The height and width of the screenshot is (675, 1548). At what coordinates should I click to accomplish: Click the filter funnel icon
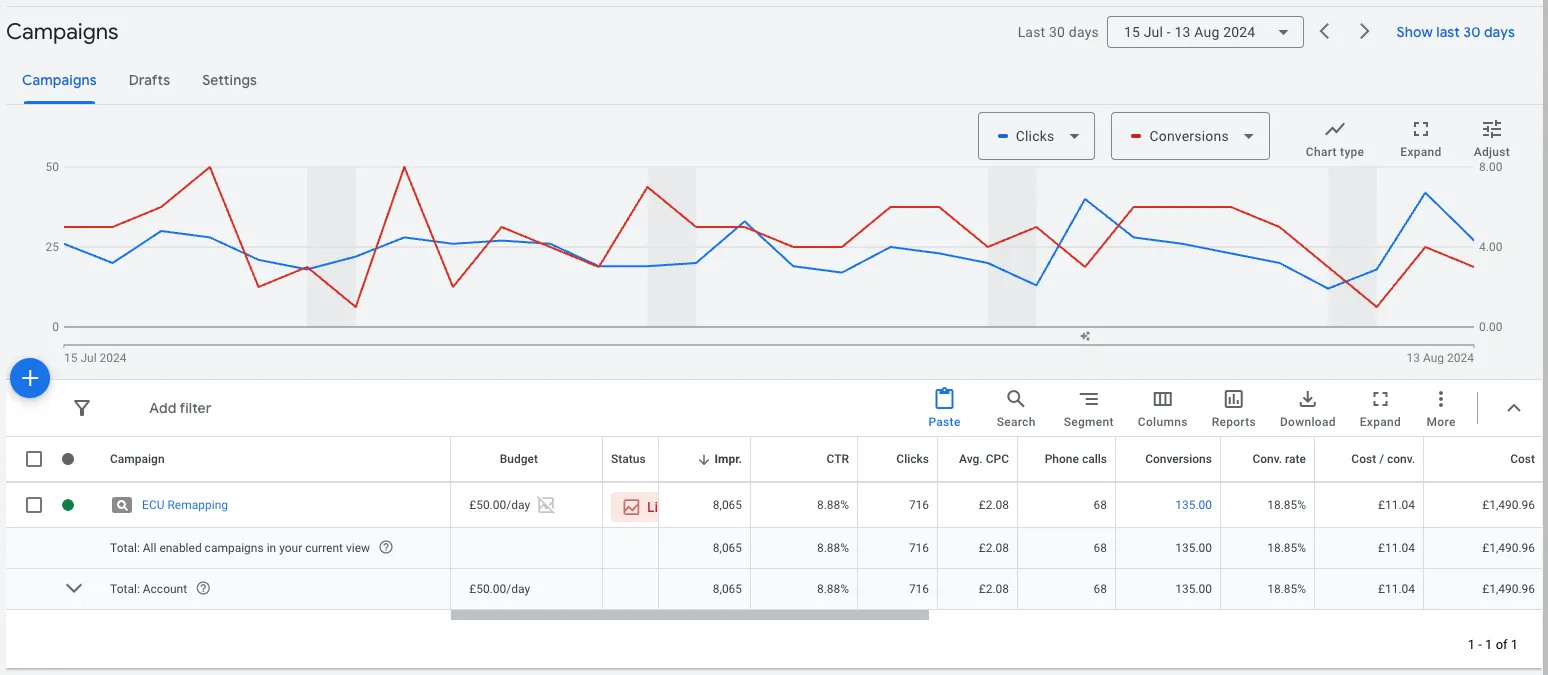[x=82, y=408]
